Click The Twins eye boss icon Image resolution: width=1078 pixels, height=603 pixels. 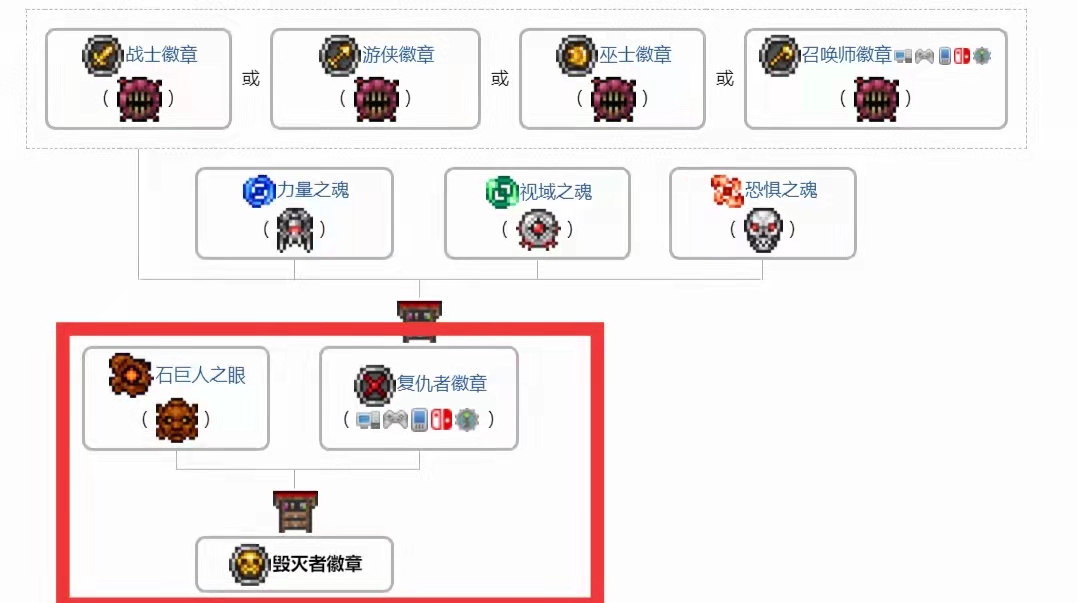[538, 229]
